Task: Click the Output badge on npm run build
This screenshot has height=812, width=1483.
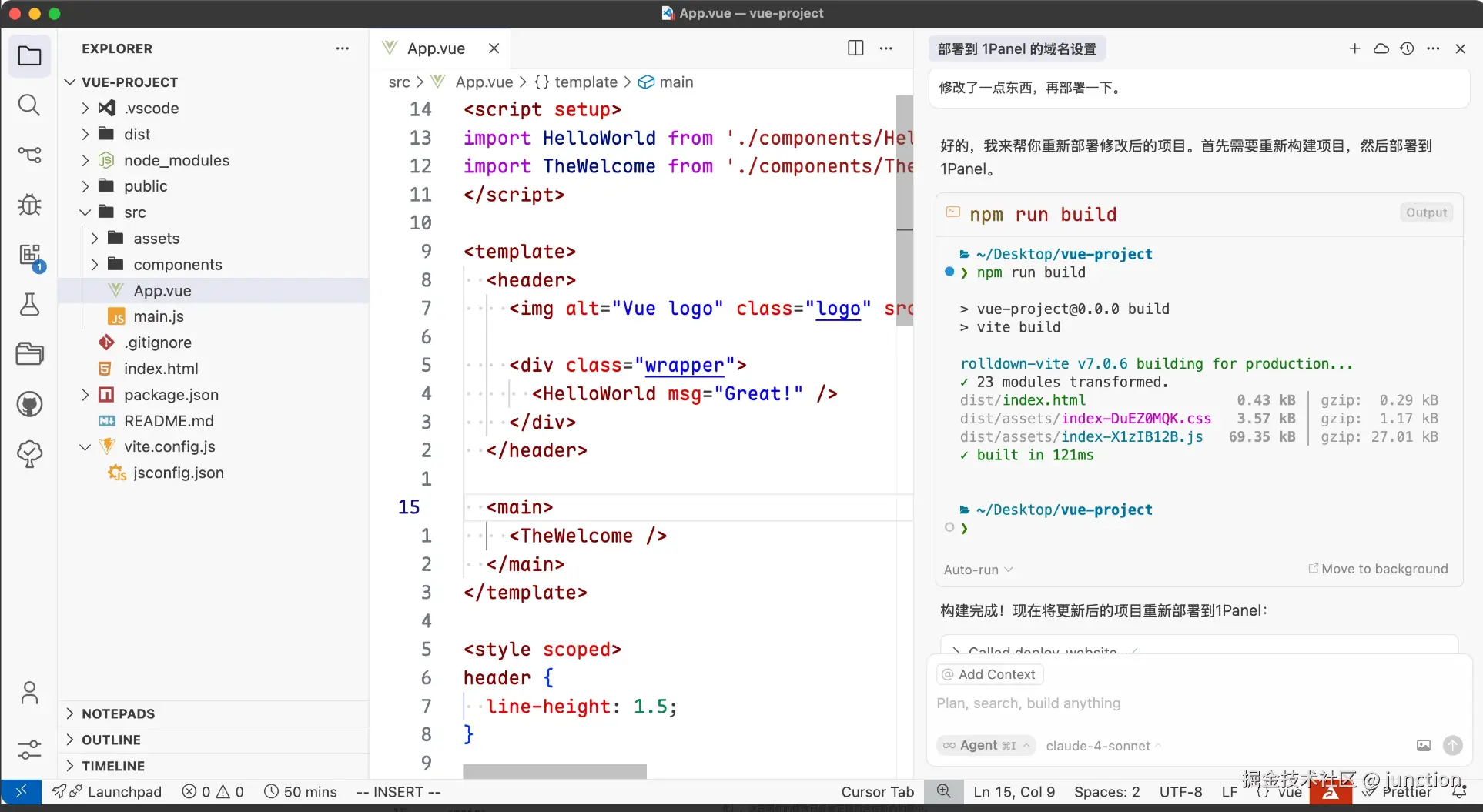Action: [1426, 212]
